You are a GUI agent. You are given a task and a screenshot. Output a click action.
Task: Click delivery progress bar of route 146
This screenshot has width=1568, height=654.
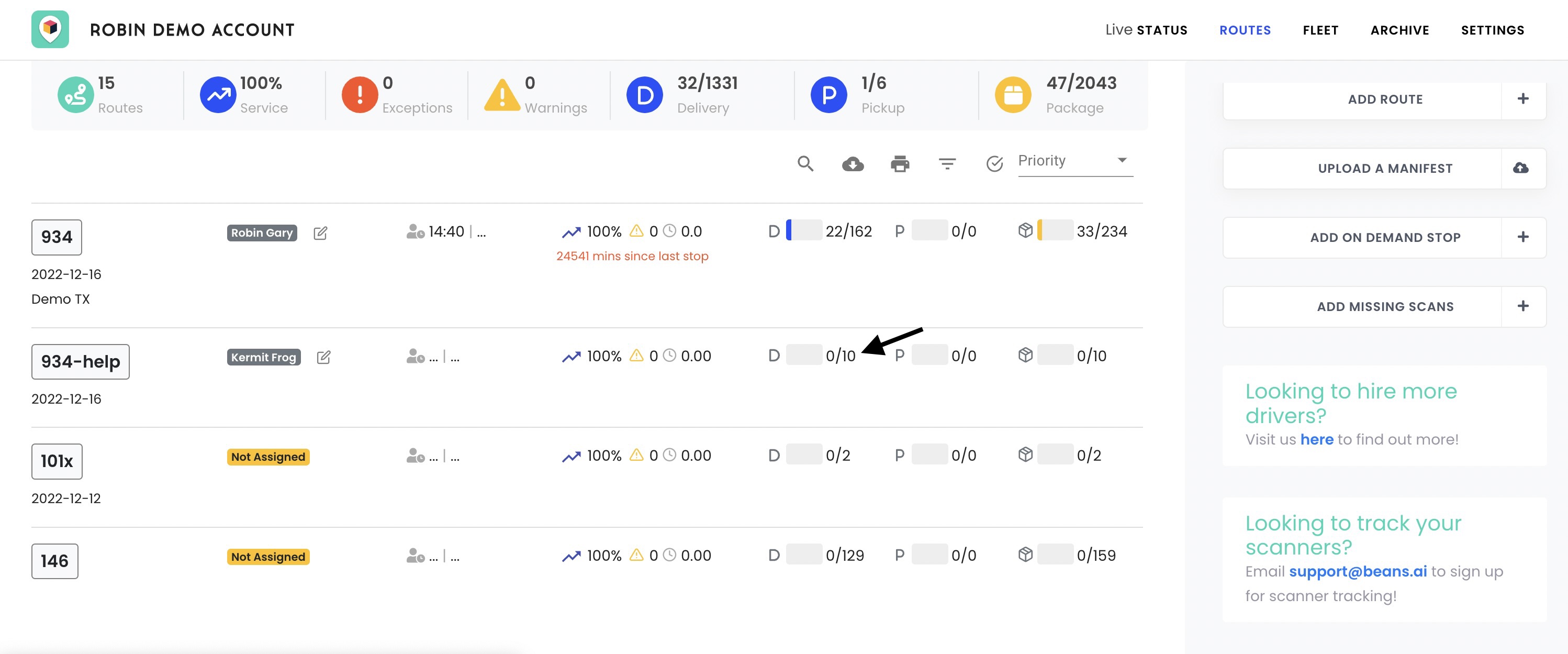pos(803,554)
